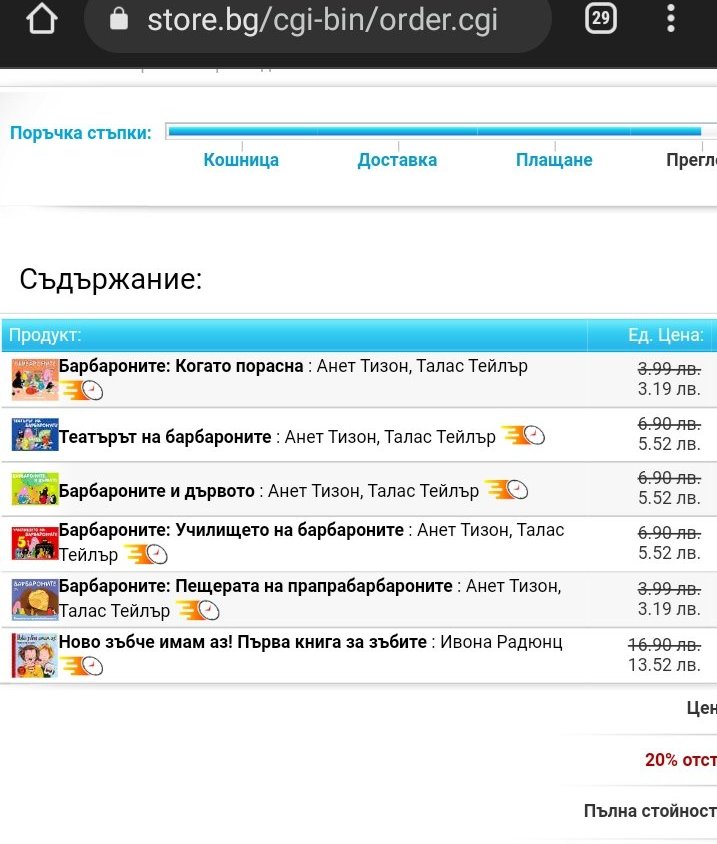Tap the padlock icon in address bar
The width and height of the screenshot is (717, 844).
(119, 20)
